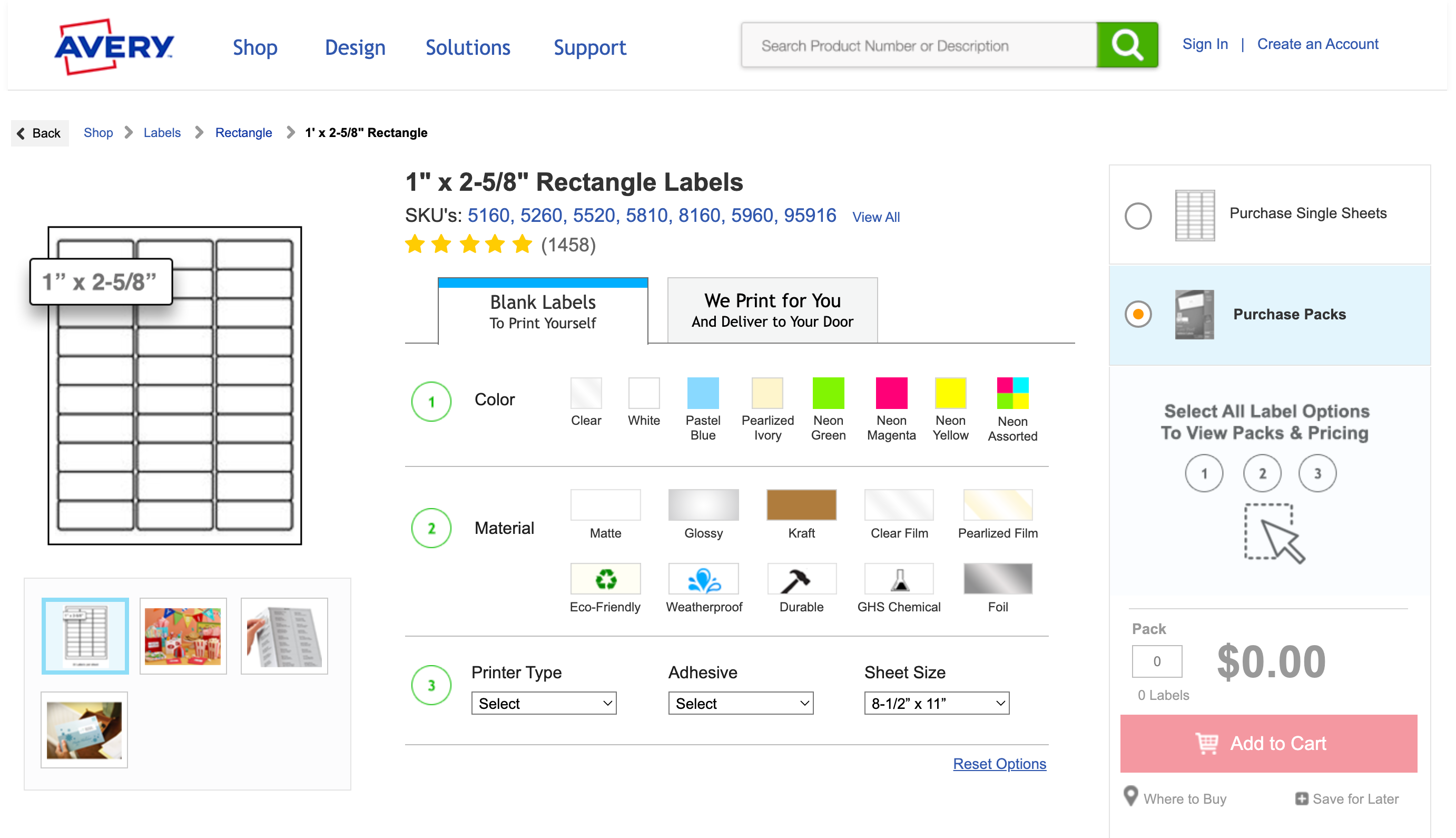This screenshot has height=838, width=1456.
Task: Select the Pearlized Film material icon
Action: (x=997, y=504)
